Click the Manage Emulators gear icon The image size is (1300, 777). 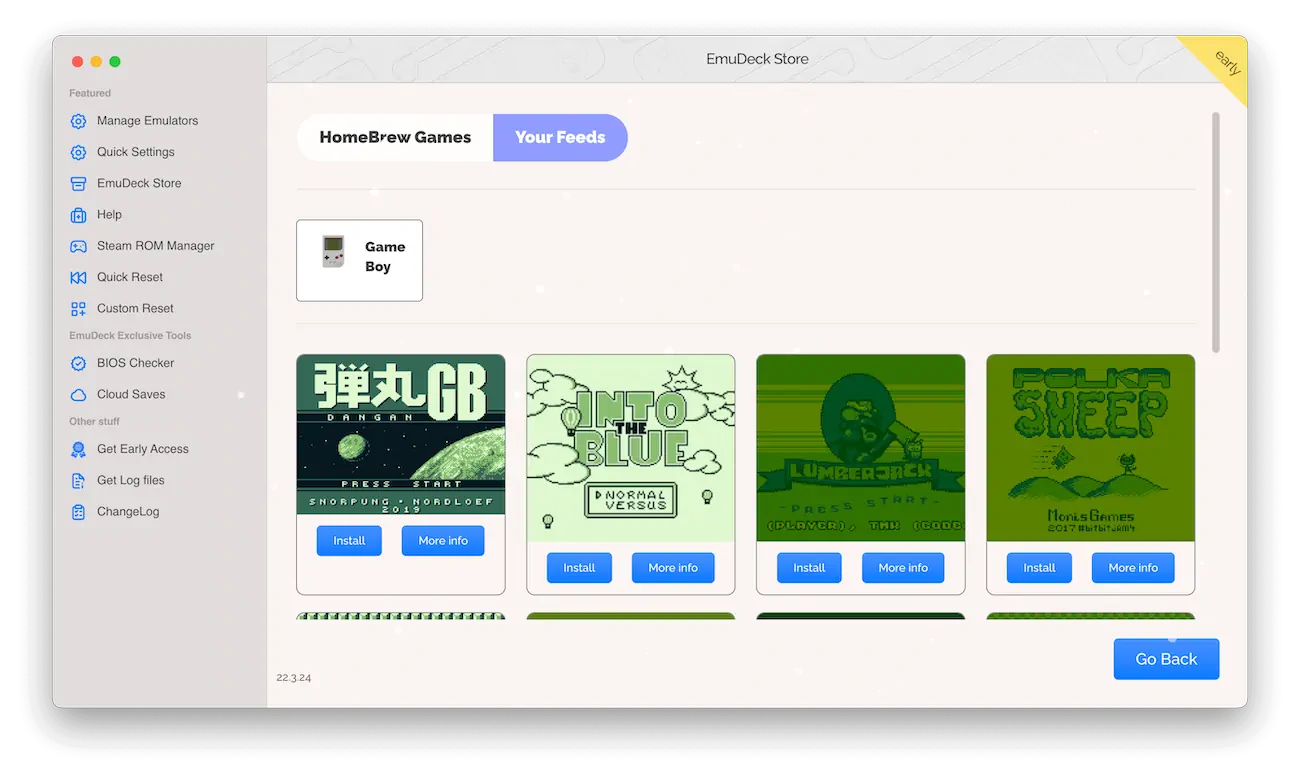click(x=78, y=121)
